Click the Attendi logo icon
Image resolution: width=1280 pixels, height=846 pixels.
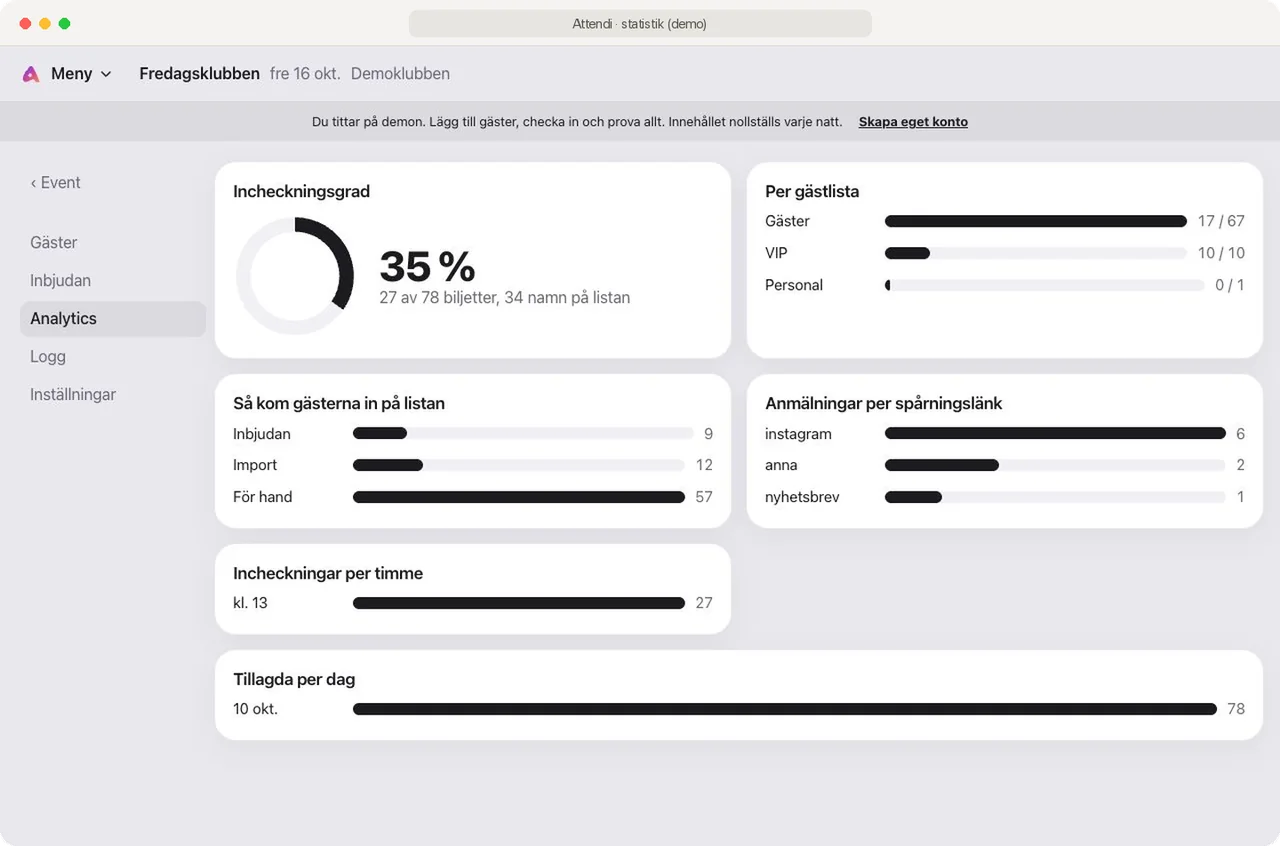pos(31,74)
